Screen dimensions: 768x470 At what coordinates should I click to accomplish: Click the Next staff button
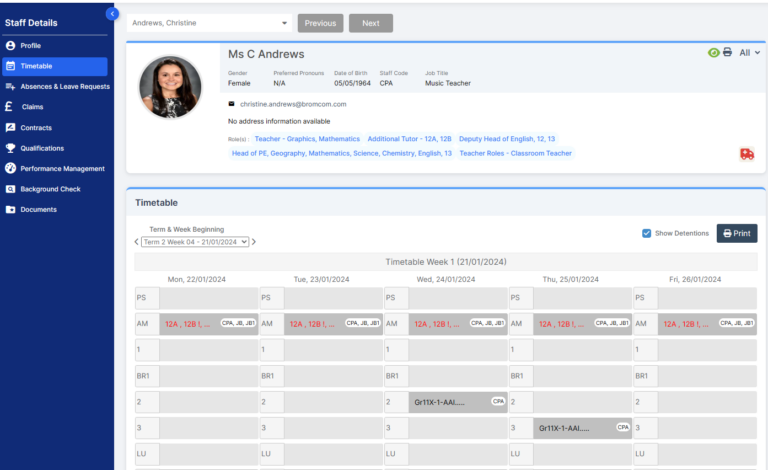[x=371, y=23]
